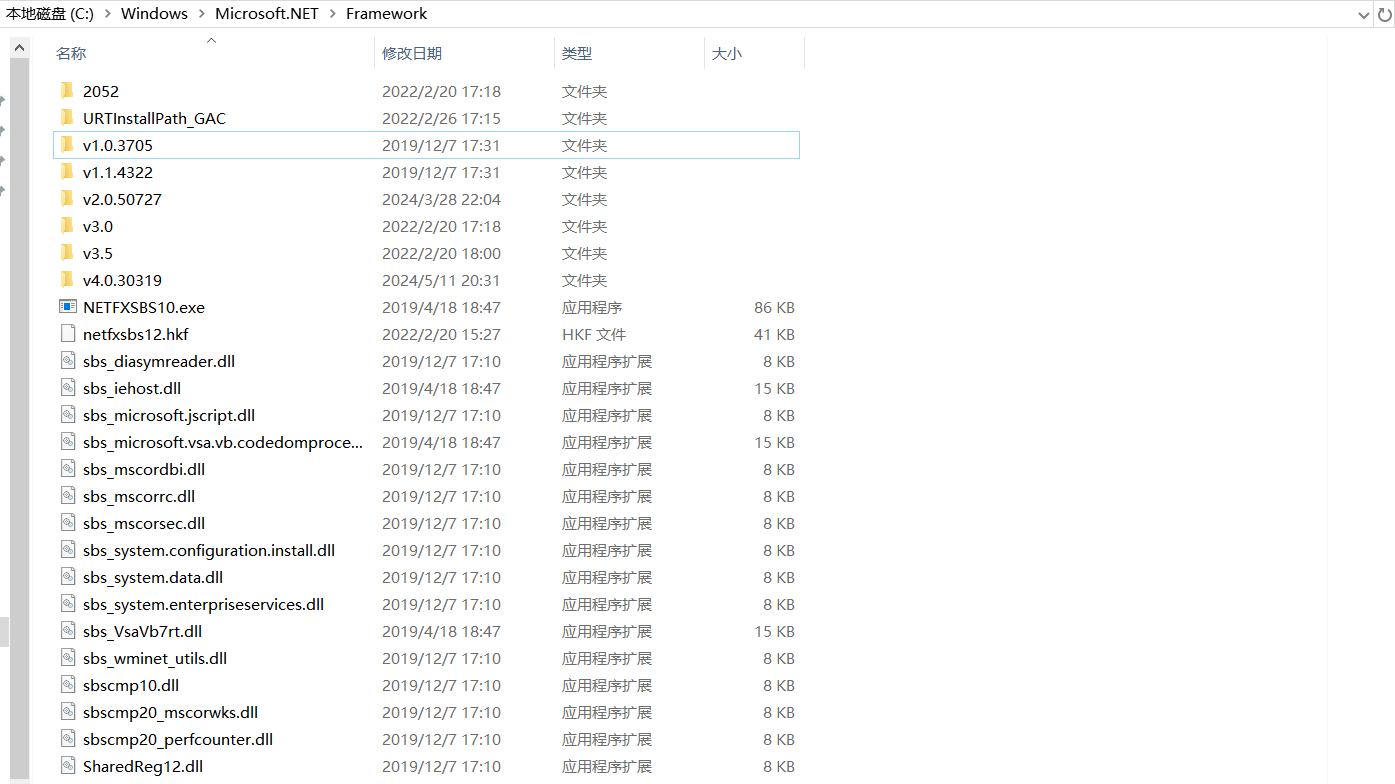Select the sbs_system.data.dll file icon
The height and width of the screenshot is (784, 1395).
pyautogui.click(x=68, y=577)
